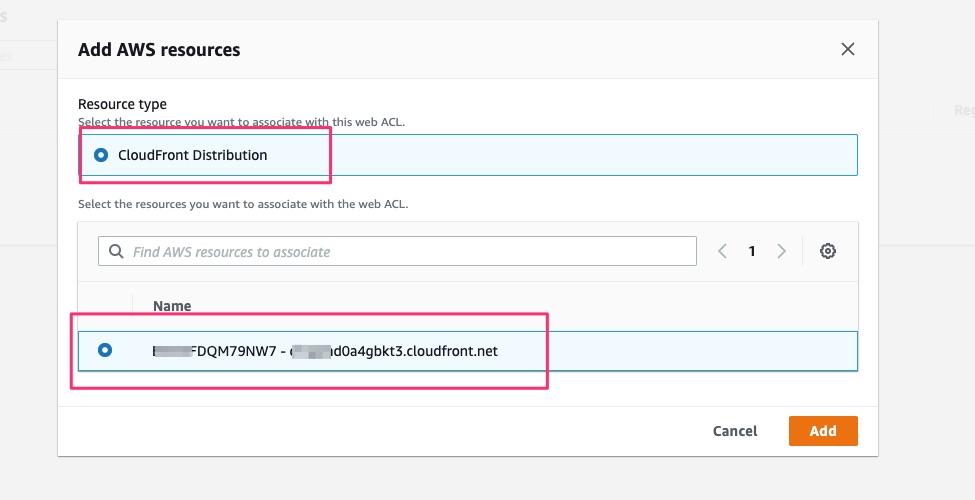Select the CloudFront Distribution radio button
This screenshot has height=500, width=975.
(x=100, y=155)
